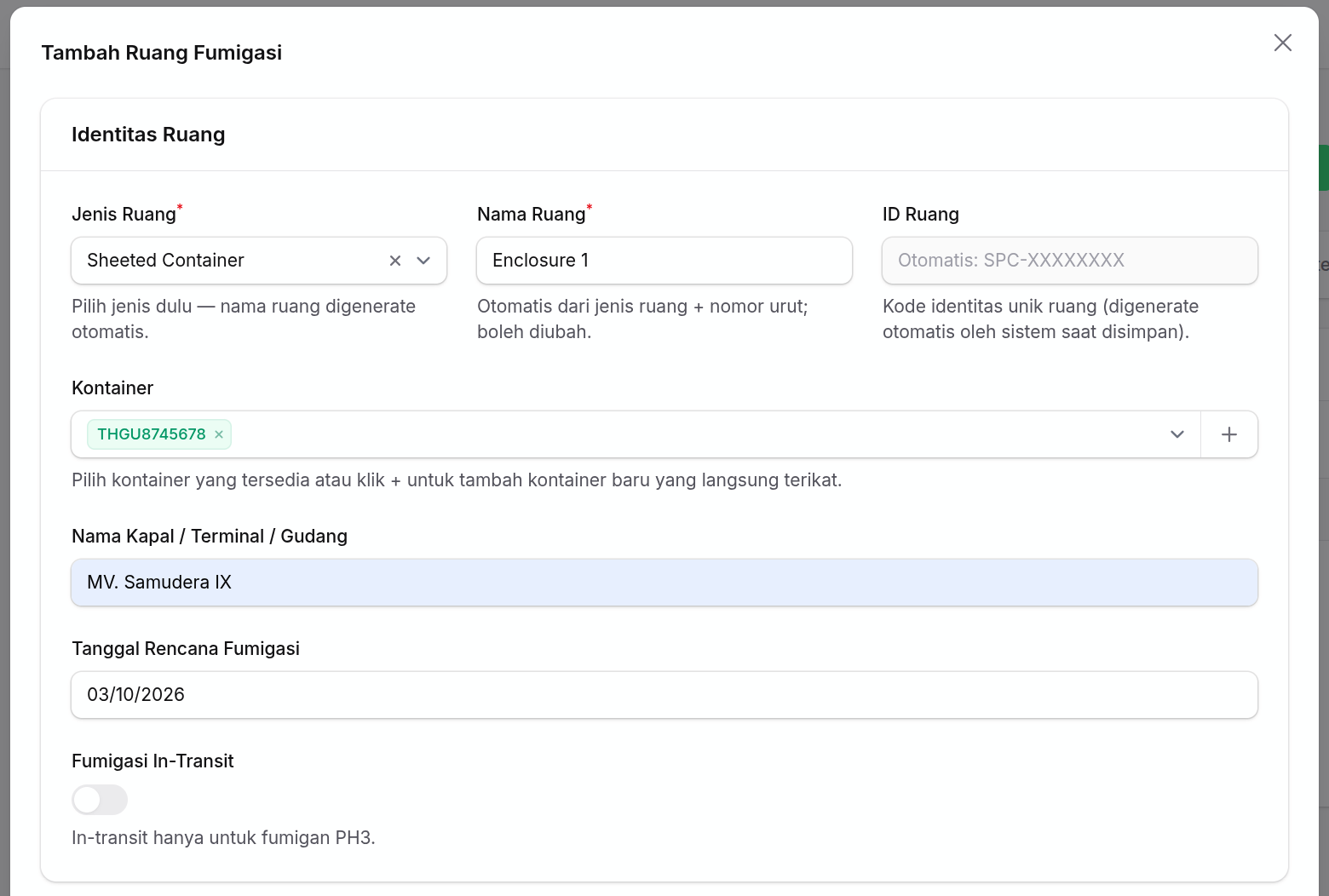Add a new container with plus
The image size is (1329, 896).
point(1229,434)
